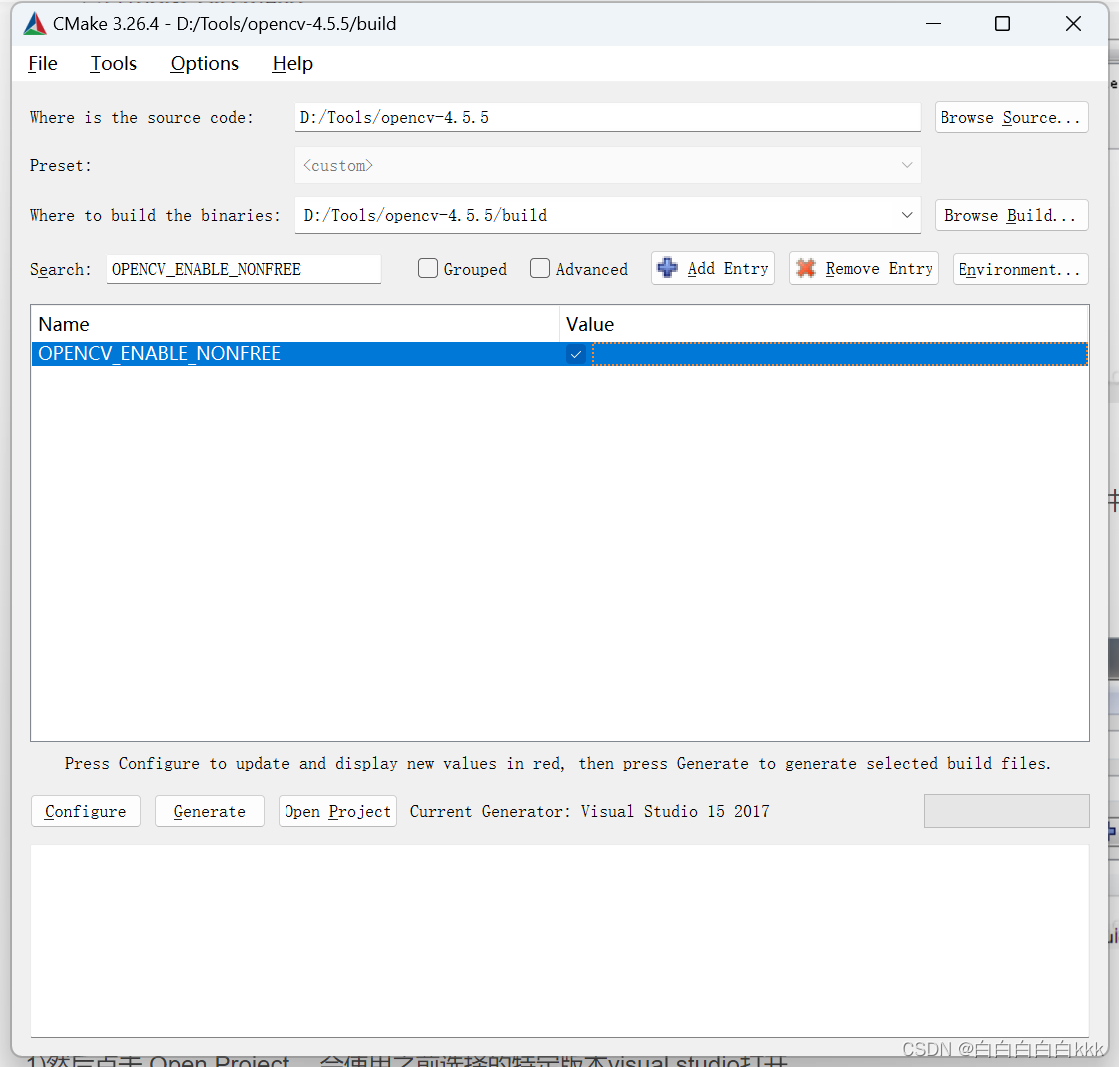The height and width of the screenshot is (1067, 1119).
Task: Uncheck the OPENCV_ENABLE_NONFREE value checkbox
Action: point(575,354)
